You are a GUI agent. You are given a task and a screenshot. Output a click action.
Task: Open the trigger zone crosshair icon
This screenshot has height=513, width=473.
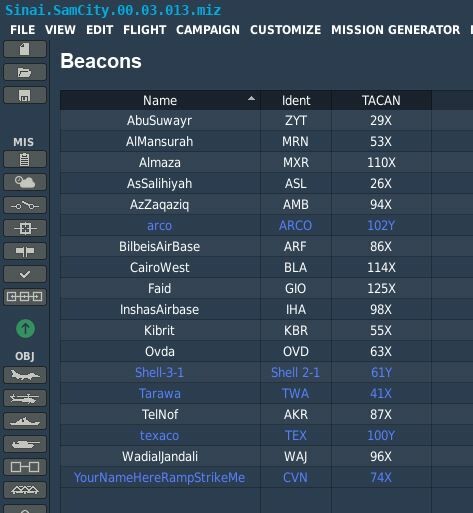coord(25,228)
